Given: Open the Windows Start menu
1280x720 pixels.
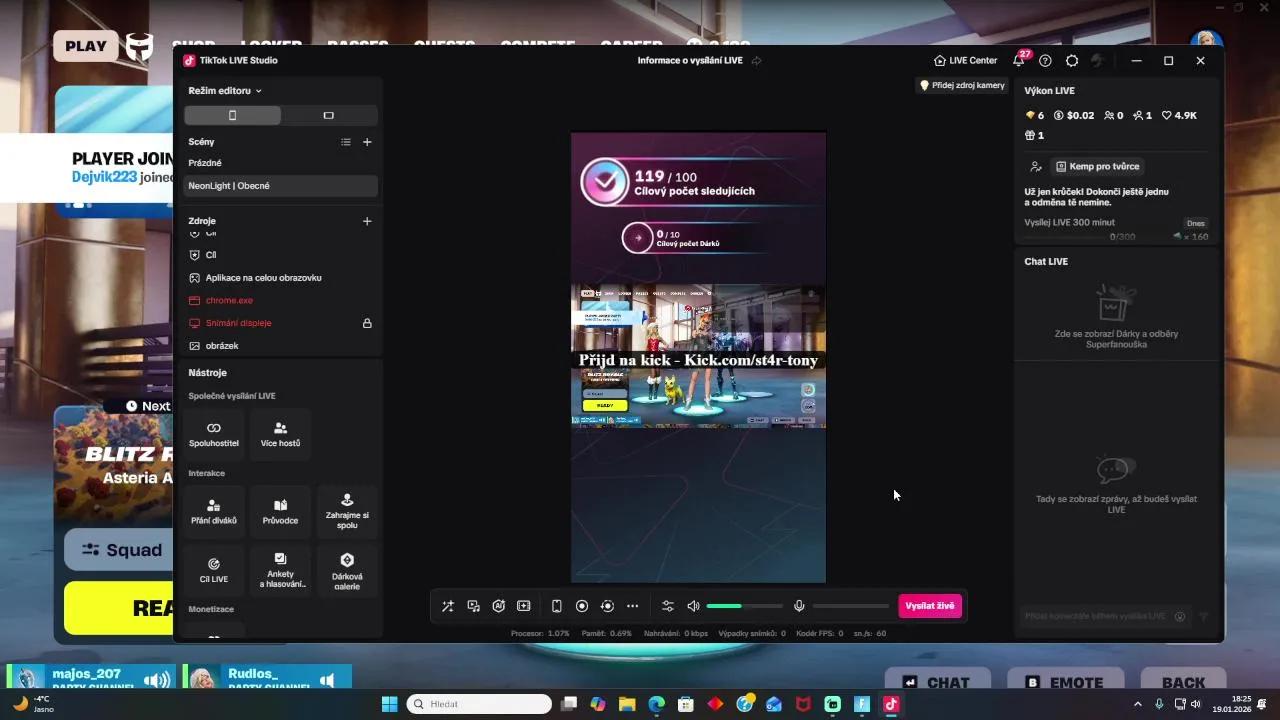Looking at the screenshot, I should [x=389, y=704].
